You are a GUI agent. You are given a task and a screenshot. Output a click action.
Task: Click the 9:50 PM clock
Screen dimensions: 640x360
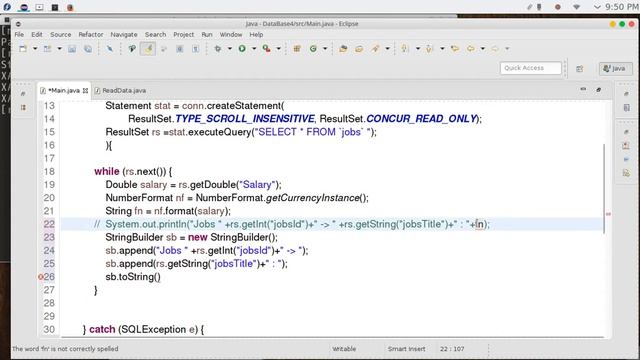[622, 7]
